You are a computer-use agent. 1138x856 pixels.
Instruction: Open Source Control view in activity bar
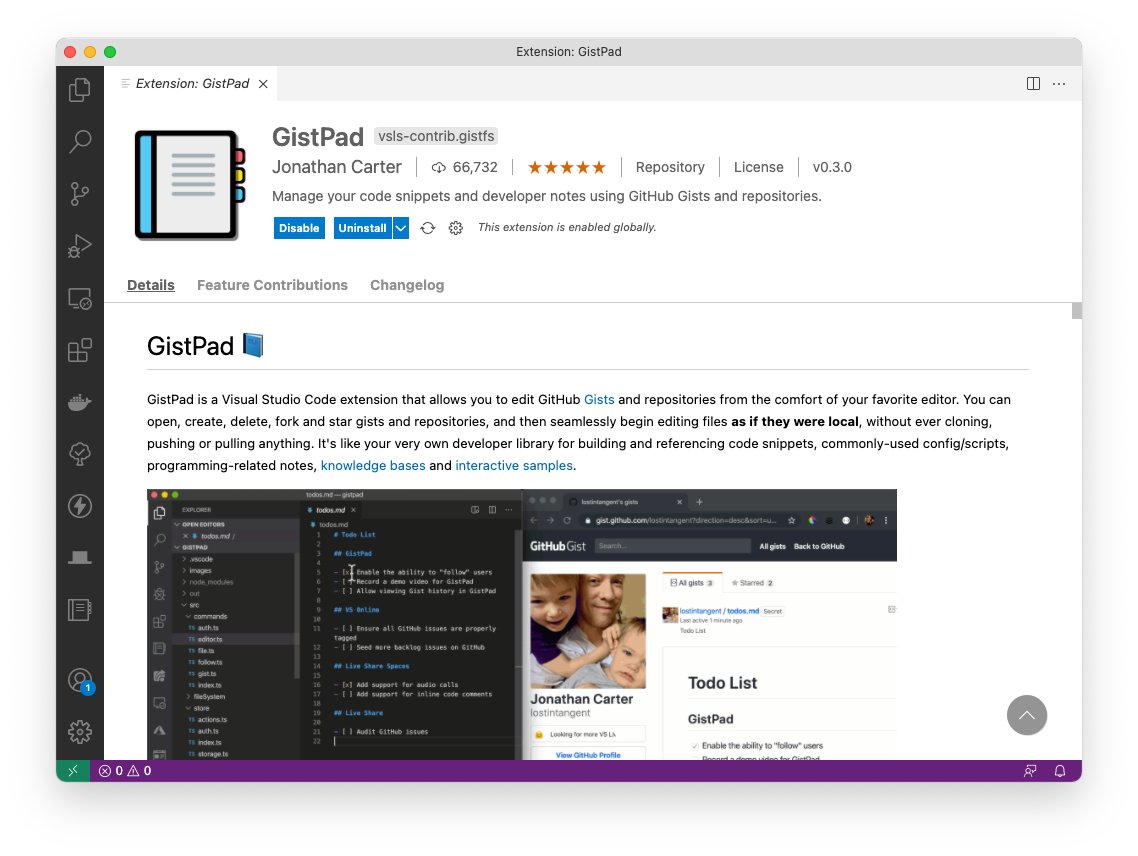pyautogui.click(x=80, y=194)
